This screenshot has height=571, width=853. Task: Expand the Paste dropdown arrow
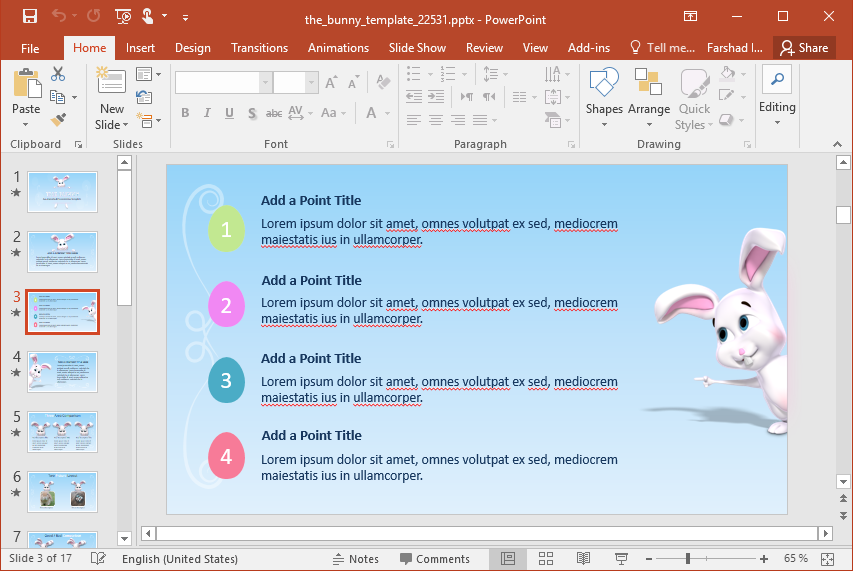pos(26,125)
